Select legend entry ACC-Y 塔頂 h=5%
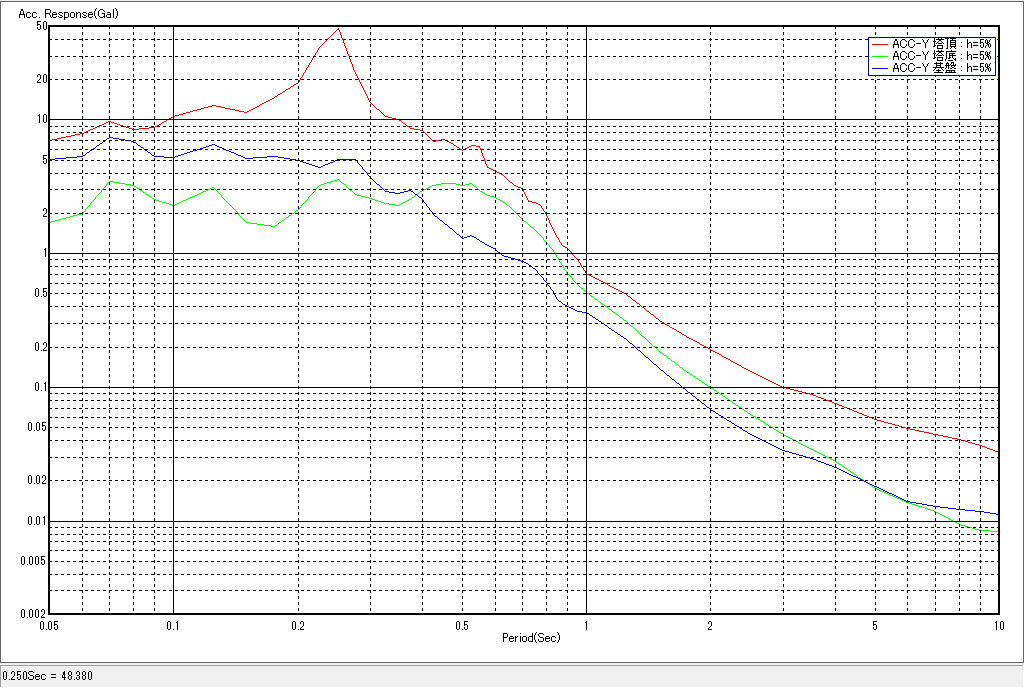The image size is (1024, 688). 941,44
